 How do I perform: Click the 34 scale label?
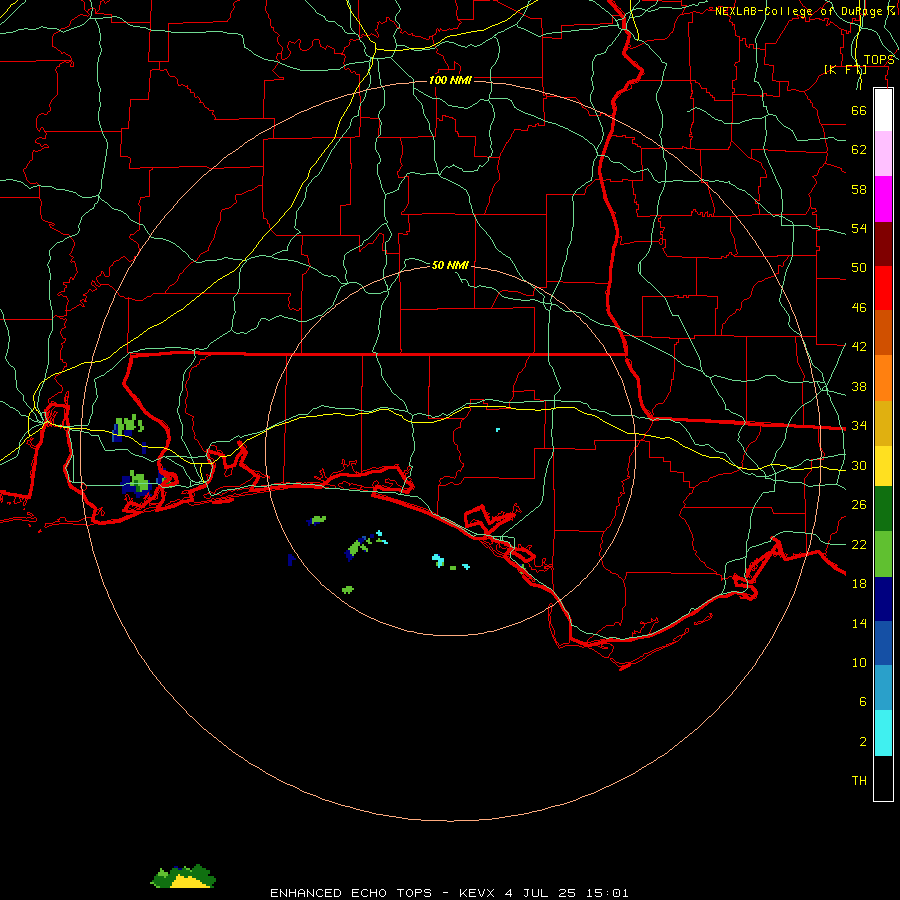(x=859, y=426)
